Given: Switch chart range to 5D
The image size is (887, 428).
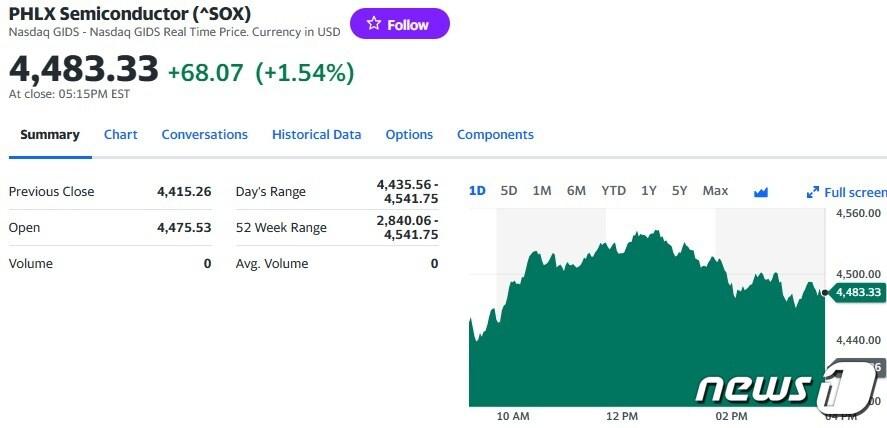Looking at the screenshot, I should coord(509,191).
